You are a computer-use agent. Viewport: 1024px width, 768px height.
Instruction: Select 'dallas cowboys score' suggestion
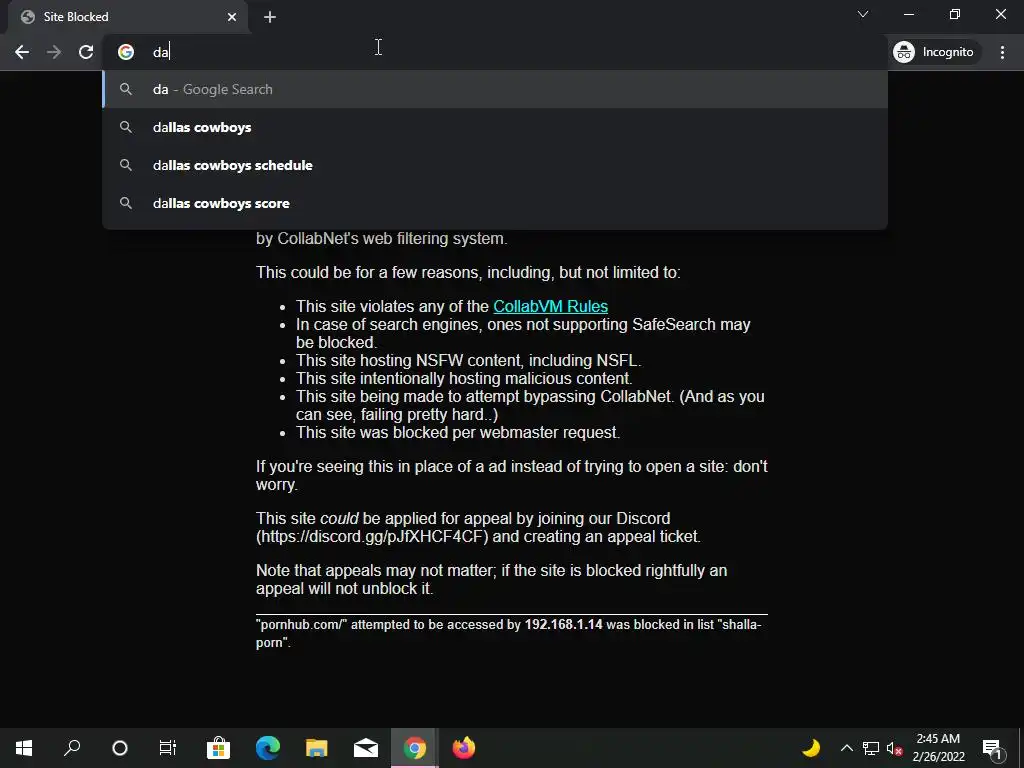click(494, 203)
